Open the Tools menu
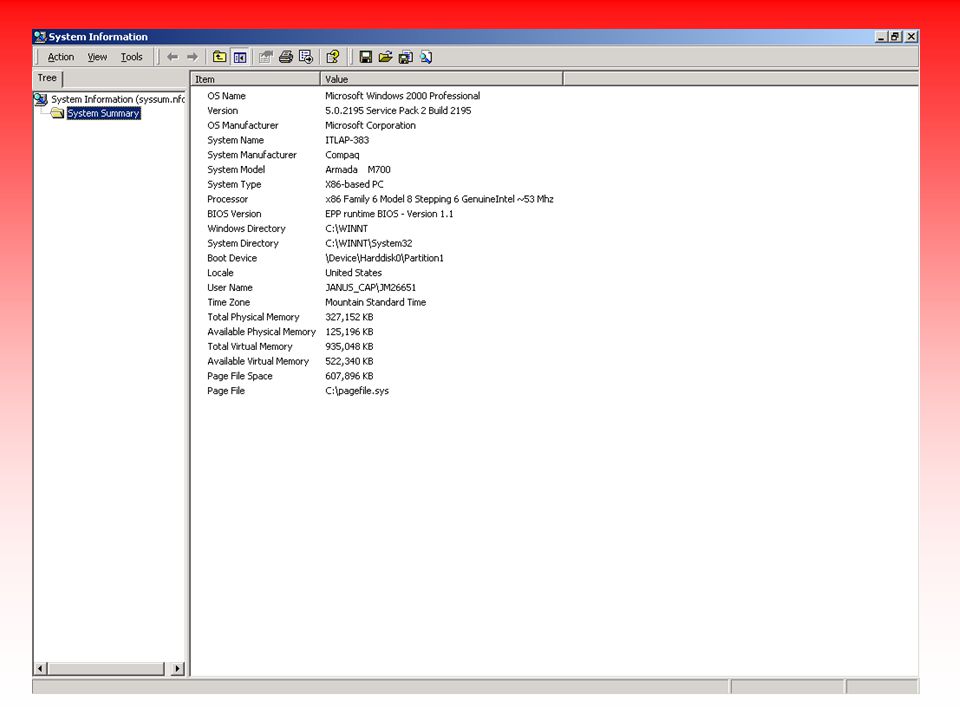The width and height of the screenshot is (960, 720). (x=132, y=57)
